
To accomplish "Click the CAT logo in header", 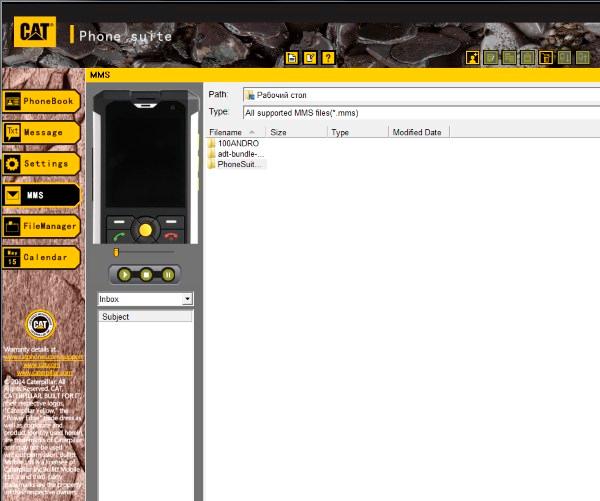I will 35,32.
